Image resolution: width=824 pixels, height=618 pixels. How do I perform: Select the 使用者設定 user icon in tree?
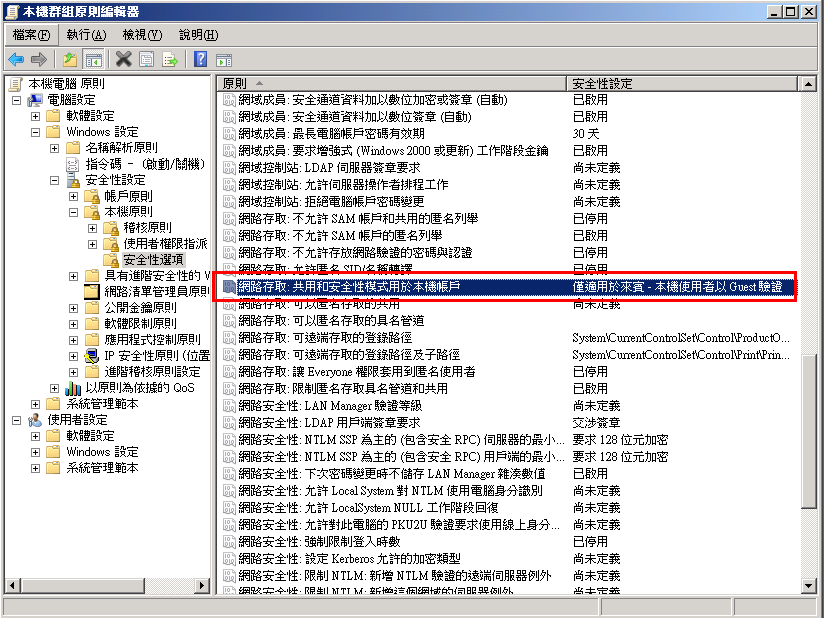35,420
